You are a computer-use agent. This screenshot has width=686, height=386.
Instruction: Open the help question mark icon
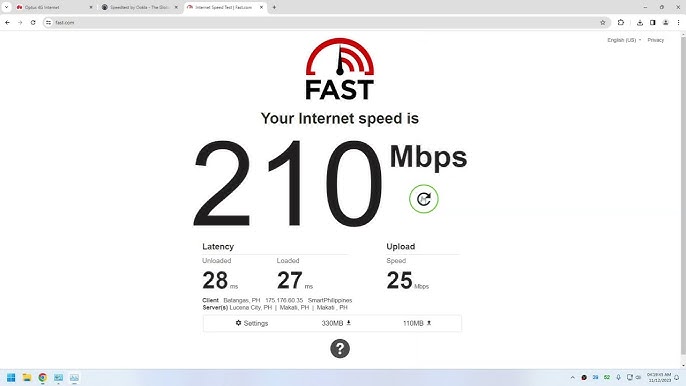tap(340, 348)
